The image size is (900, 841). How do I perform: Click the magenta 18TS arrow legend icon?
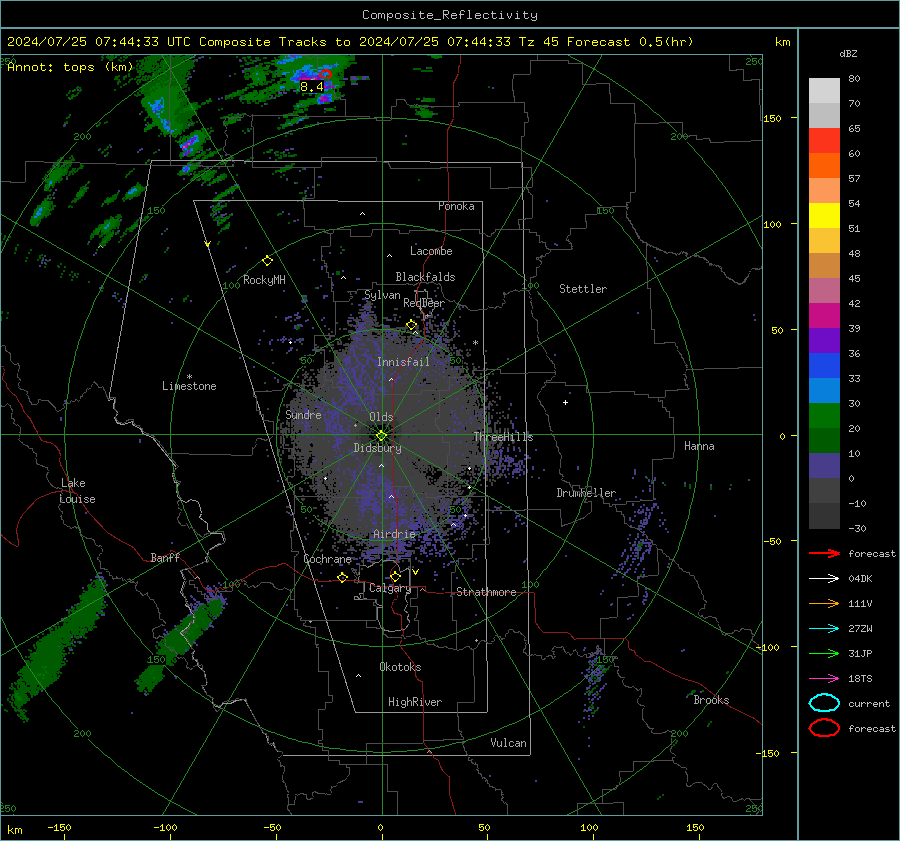[824, 679]
